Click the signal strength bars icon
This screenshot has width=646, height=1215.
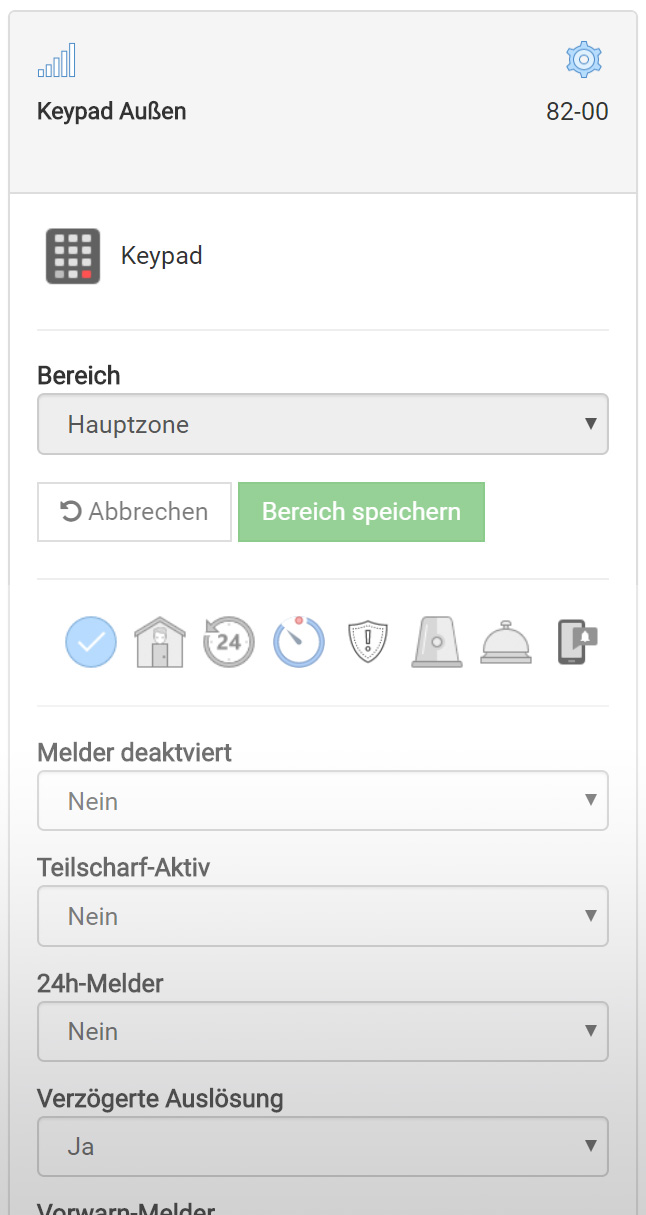[57, 62]
